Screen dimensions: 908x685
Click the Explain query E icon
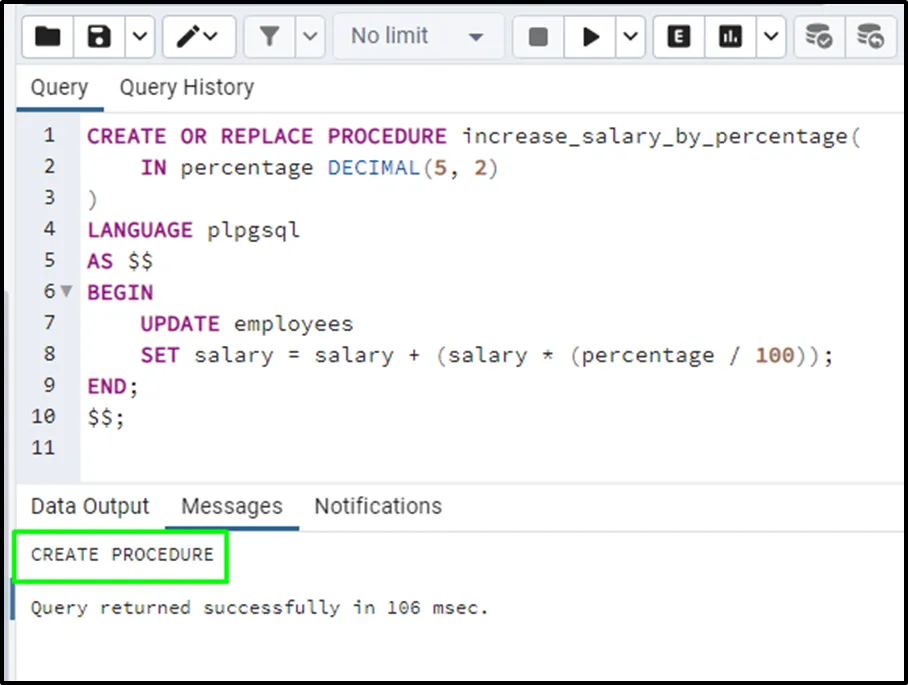[679, 37]
